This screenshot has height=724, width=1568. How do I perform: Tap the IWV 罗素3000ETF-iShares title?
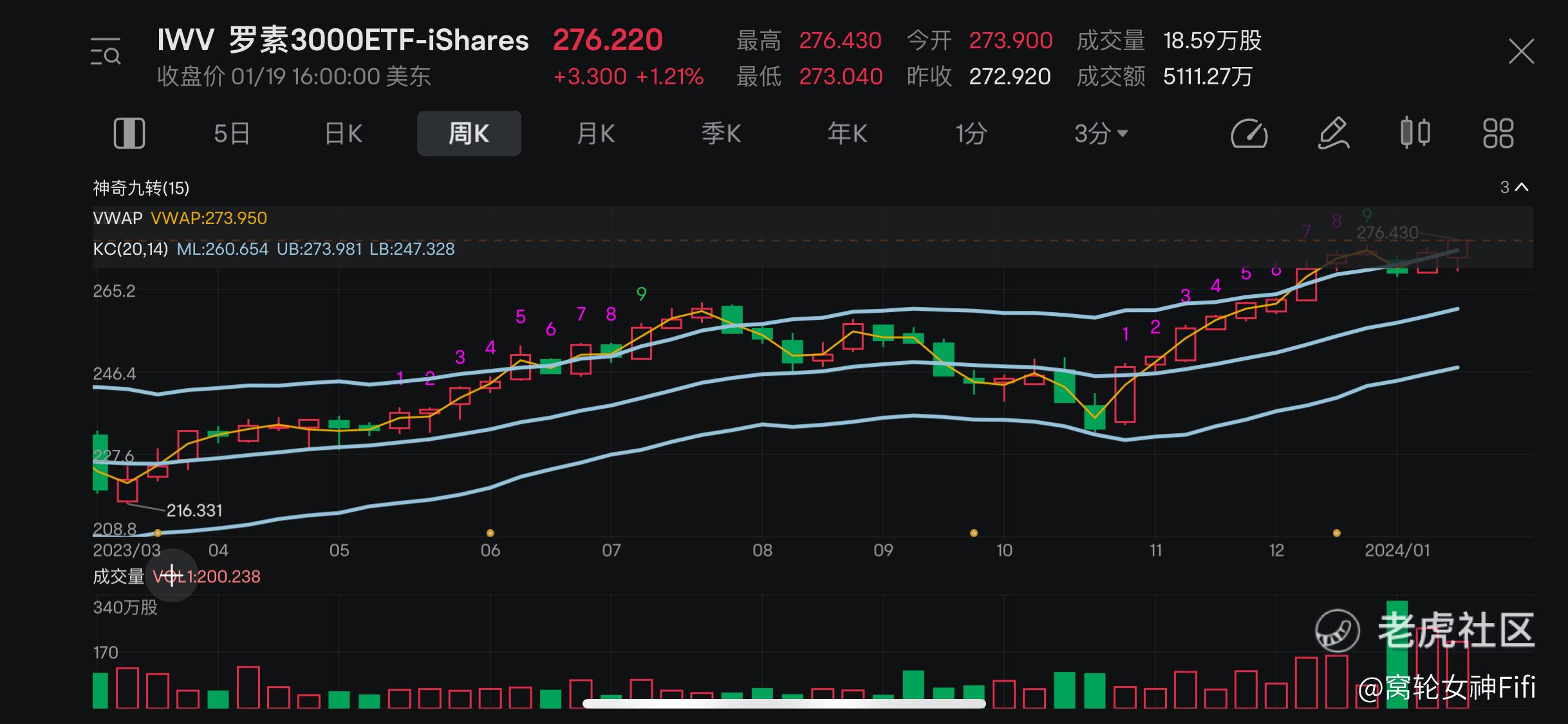click(343, 40)
